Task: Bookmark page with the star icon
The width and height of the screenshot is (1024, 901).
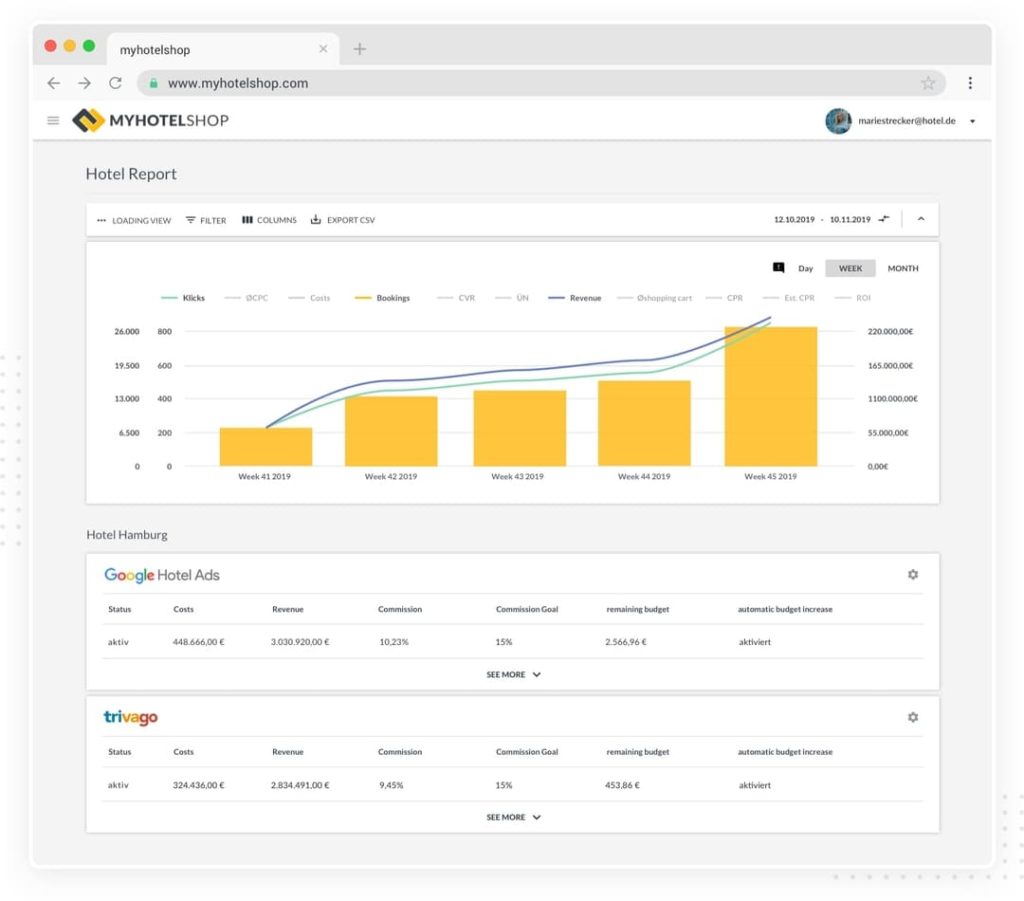Action: click(x=928, y=83)
